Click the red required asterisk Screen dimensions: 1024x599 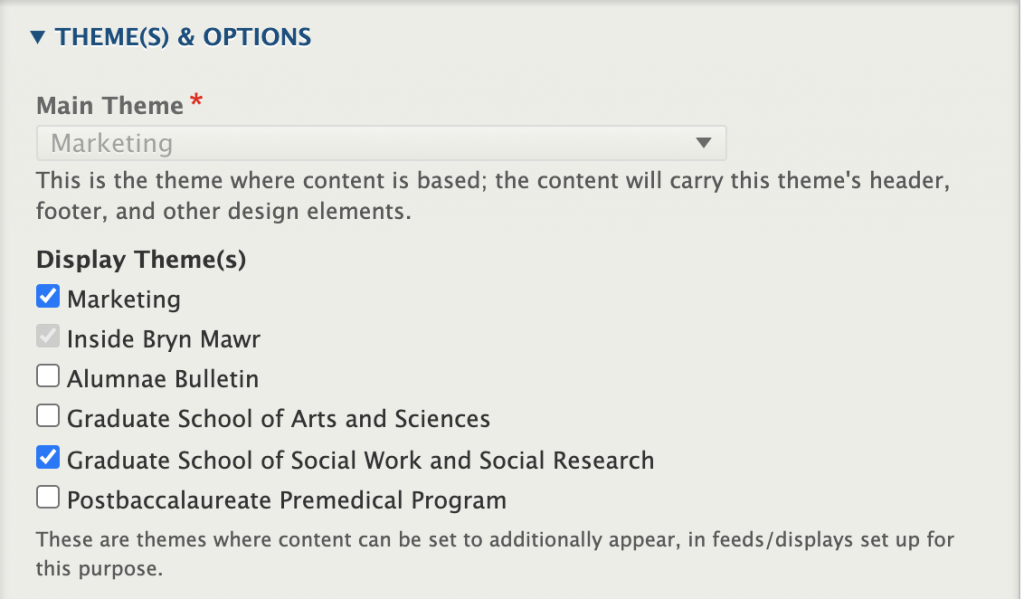point(196,103)
